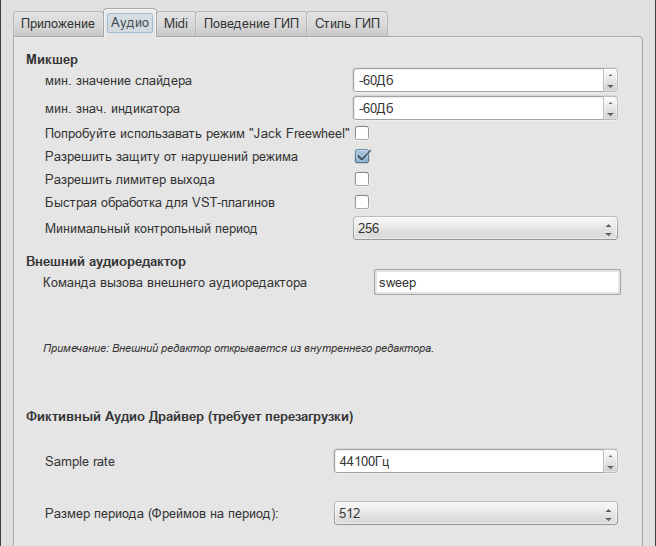Click the Sample rate field 44100Гц
This screenshot has width=656, height=546.
[469, 461]
